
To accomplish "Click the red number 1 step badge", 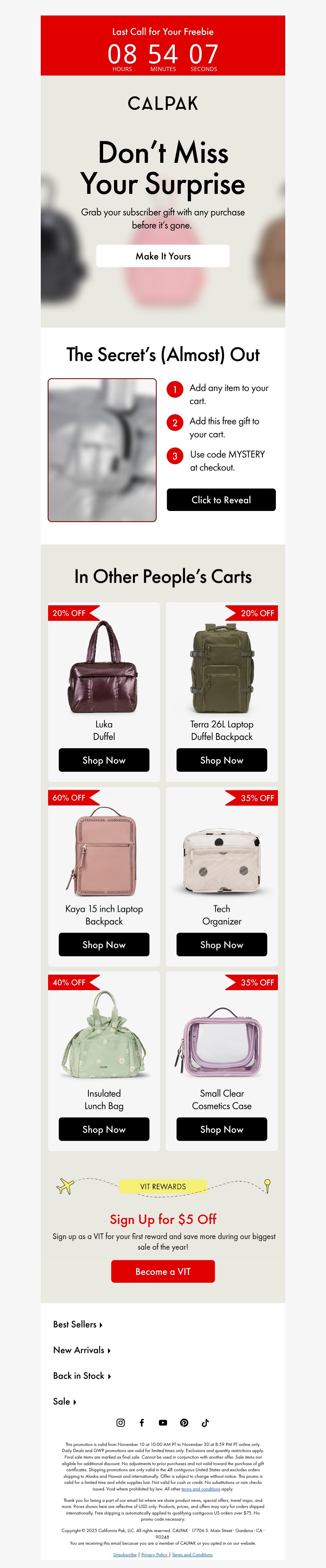I will coord(175,390).
